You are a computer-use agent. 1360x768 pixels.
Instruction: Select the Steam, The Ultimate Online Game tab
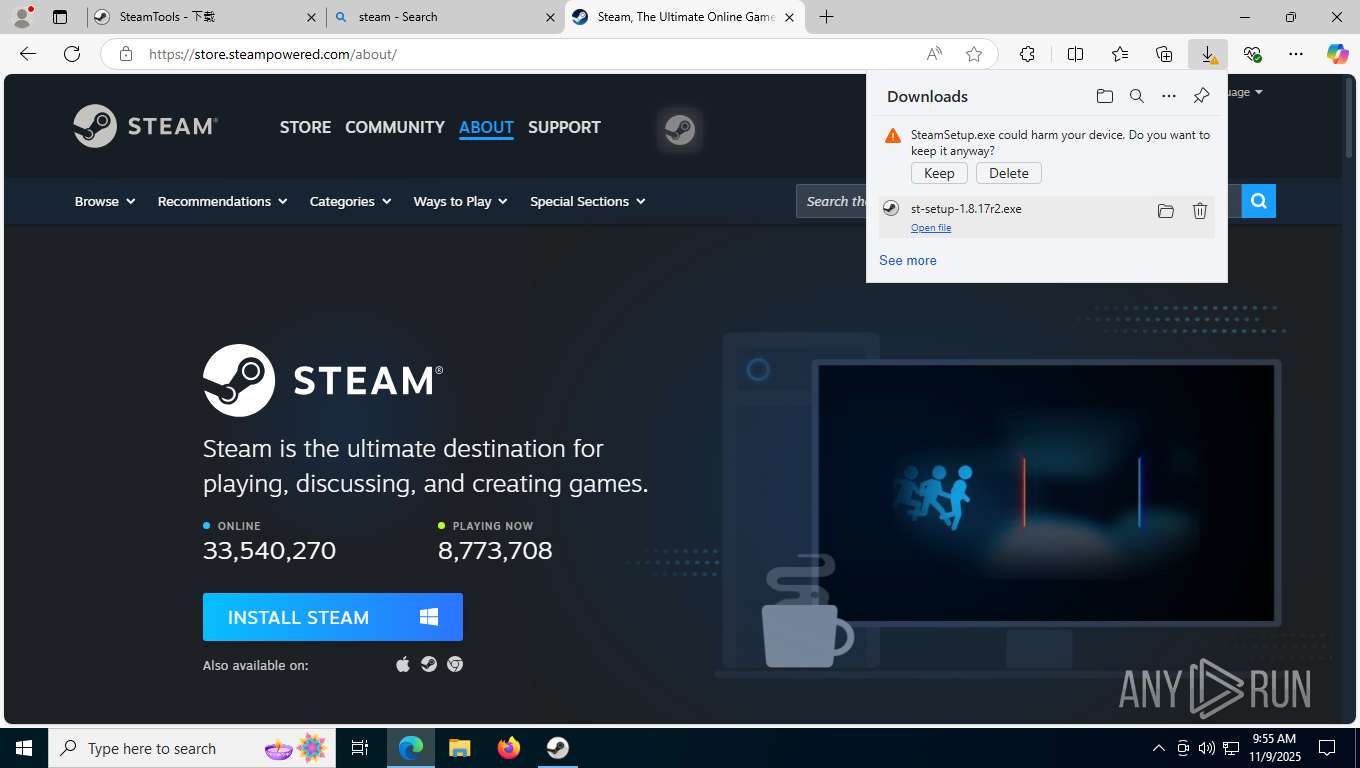point(686,17)
